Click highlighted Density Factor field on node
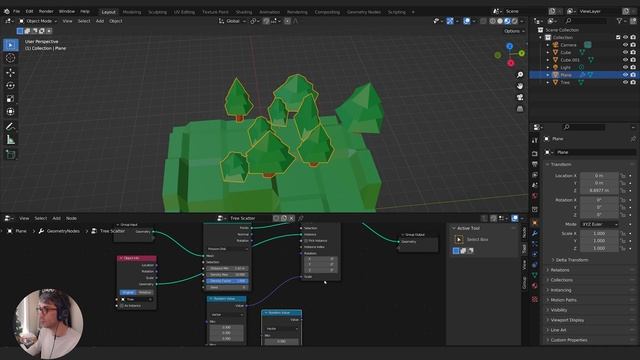640x360 pixels. click(227, 281)
